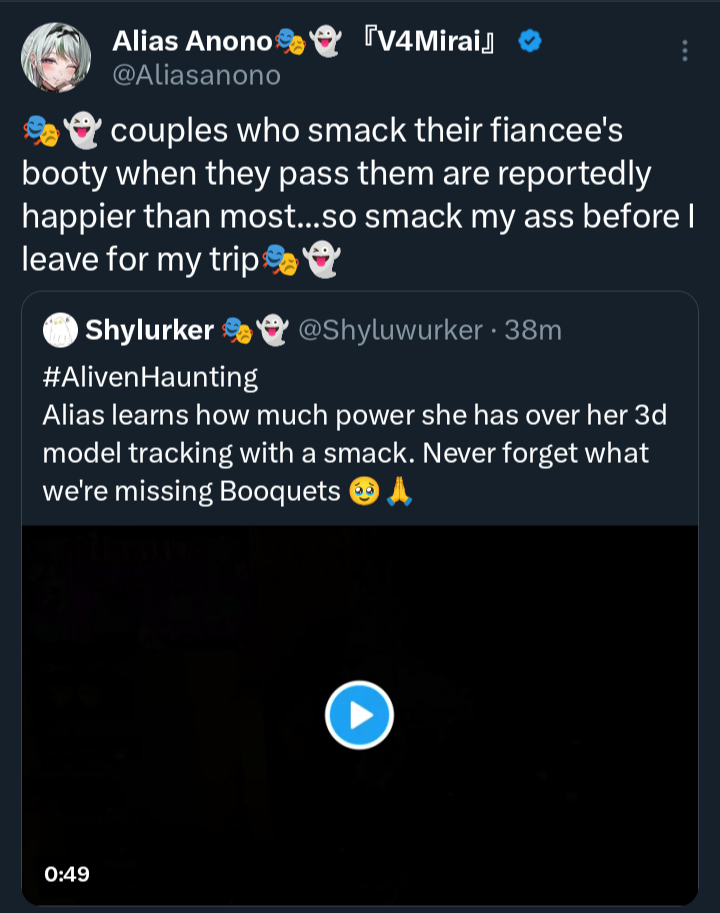Click the ghost emoji ending the main tweet
The image size is (720, 913).
321,259
